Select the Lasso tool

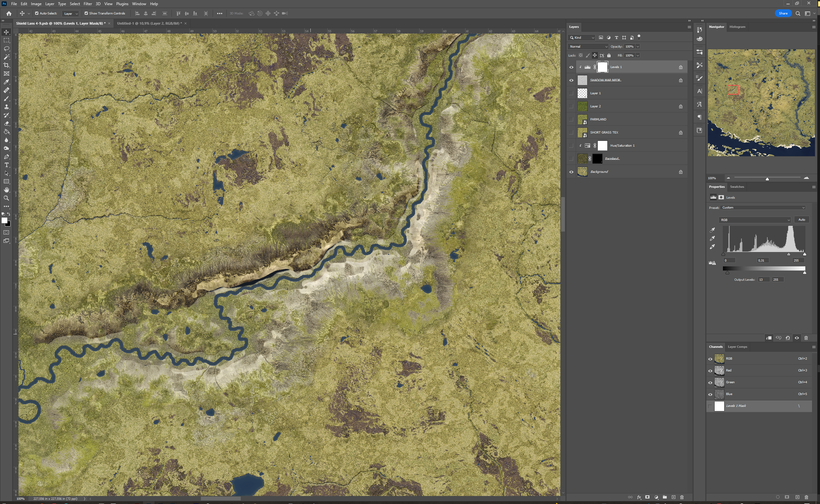pos(6,48)
